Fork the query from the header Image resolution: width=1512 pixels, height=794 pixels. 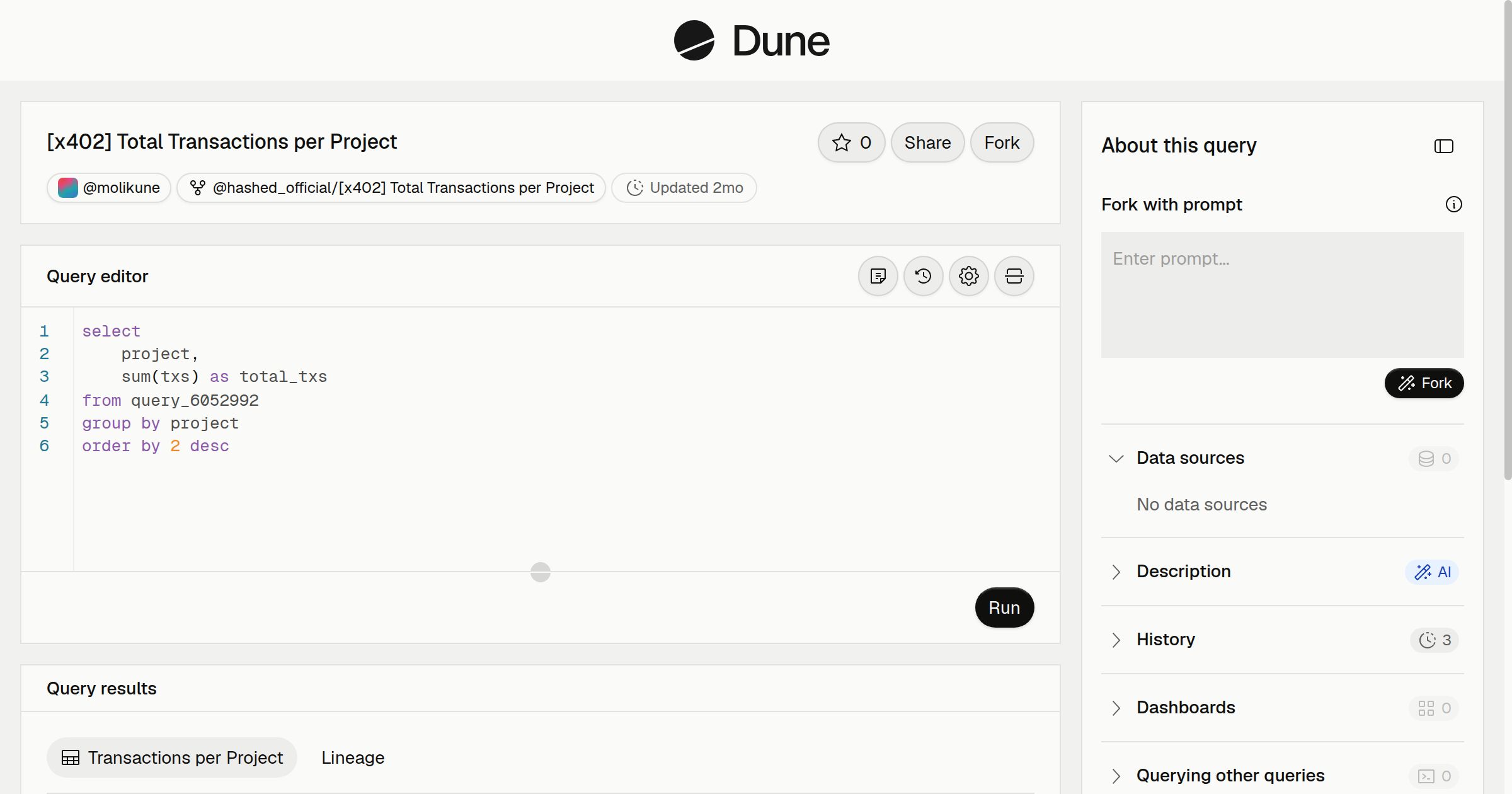click(x=1002, y=142)
